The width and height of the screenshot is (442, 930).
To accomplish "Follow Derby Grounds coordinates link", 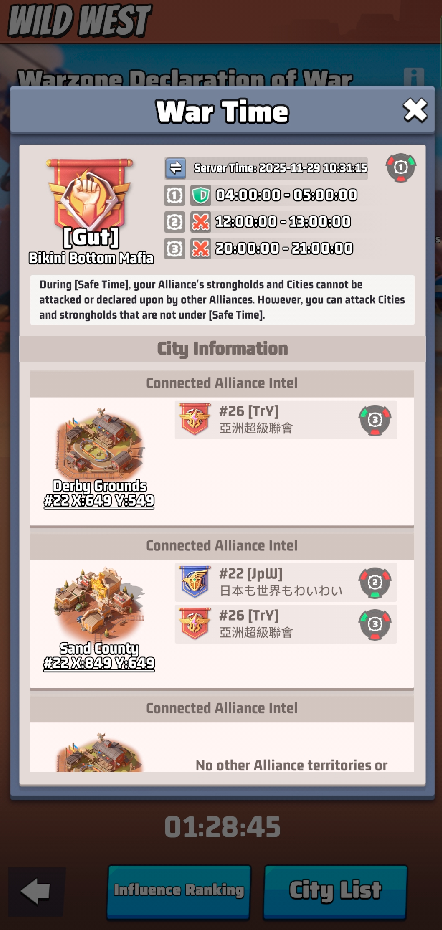I will tap(99, 501).
